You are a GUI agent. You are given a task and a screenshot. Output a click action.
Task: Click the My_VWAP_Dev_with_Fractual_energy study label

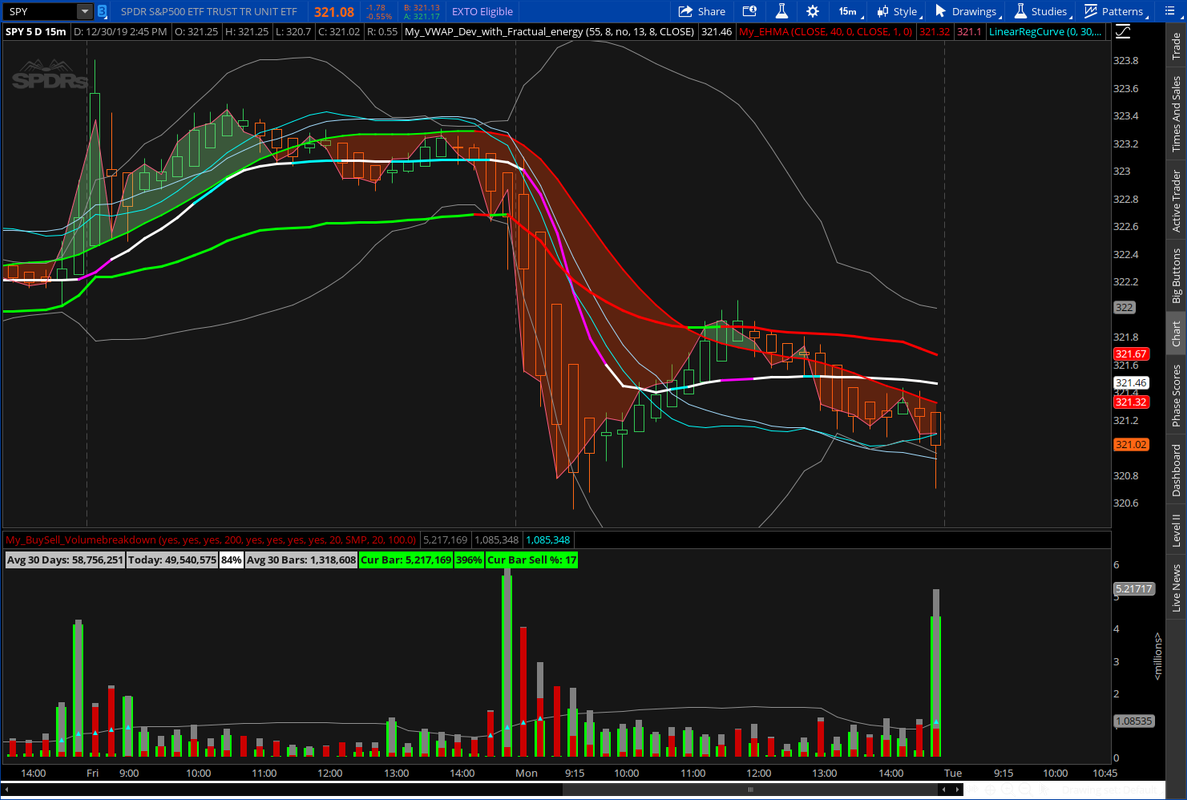550,32
